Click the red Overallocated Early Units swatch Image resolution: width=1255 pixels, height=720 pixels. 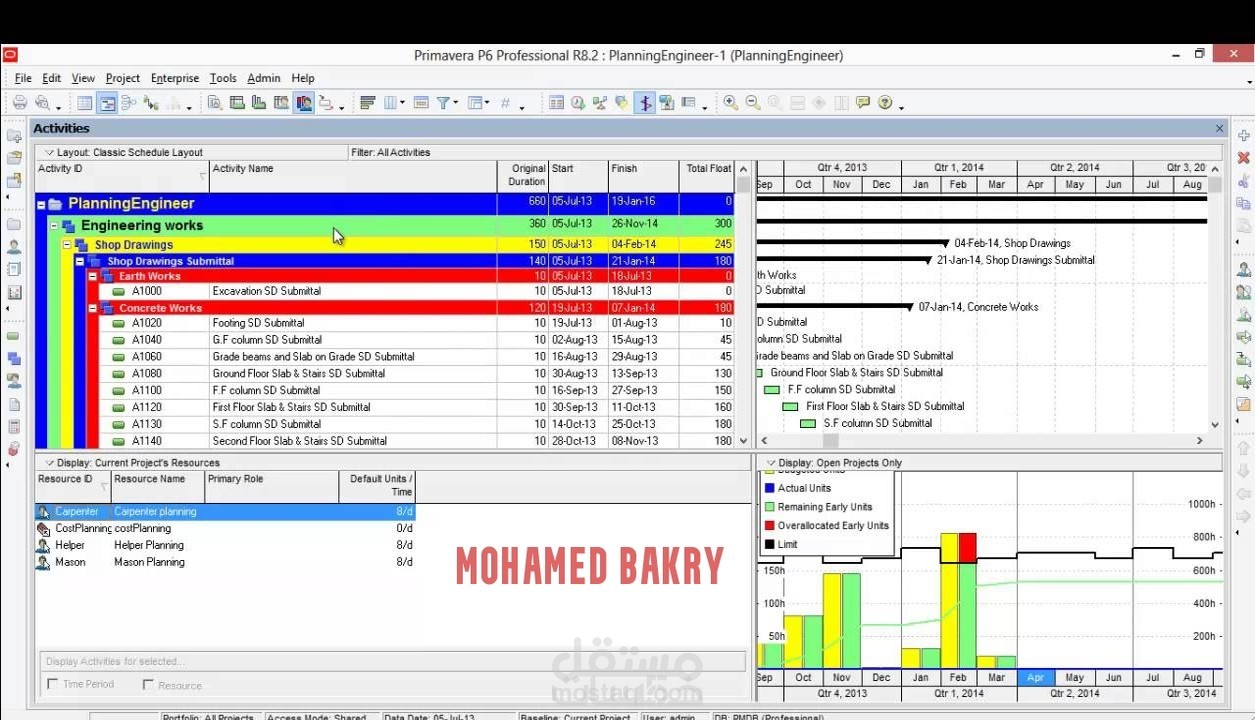[769, 525]
